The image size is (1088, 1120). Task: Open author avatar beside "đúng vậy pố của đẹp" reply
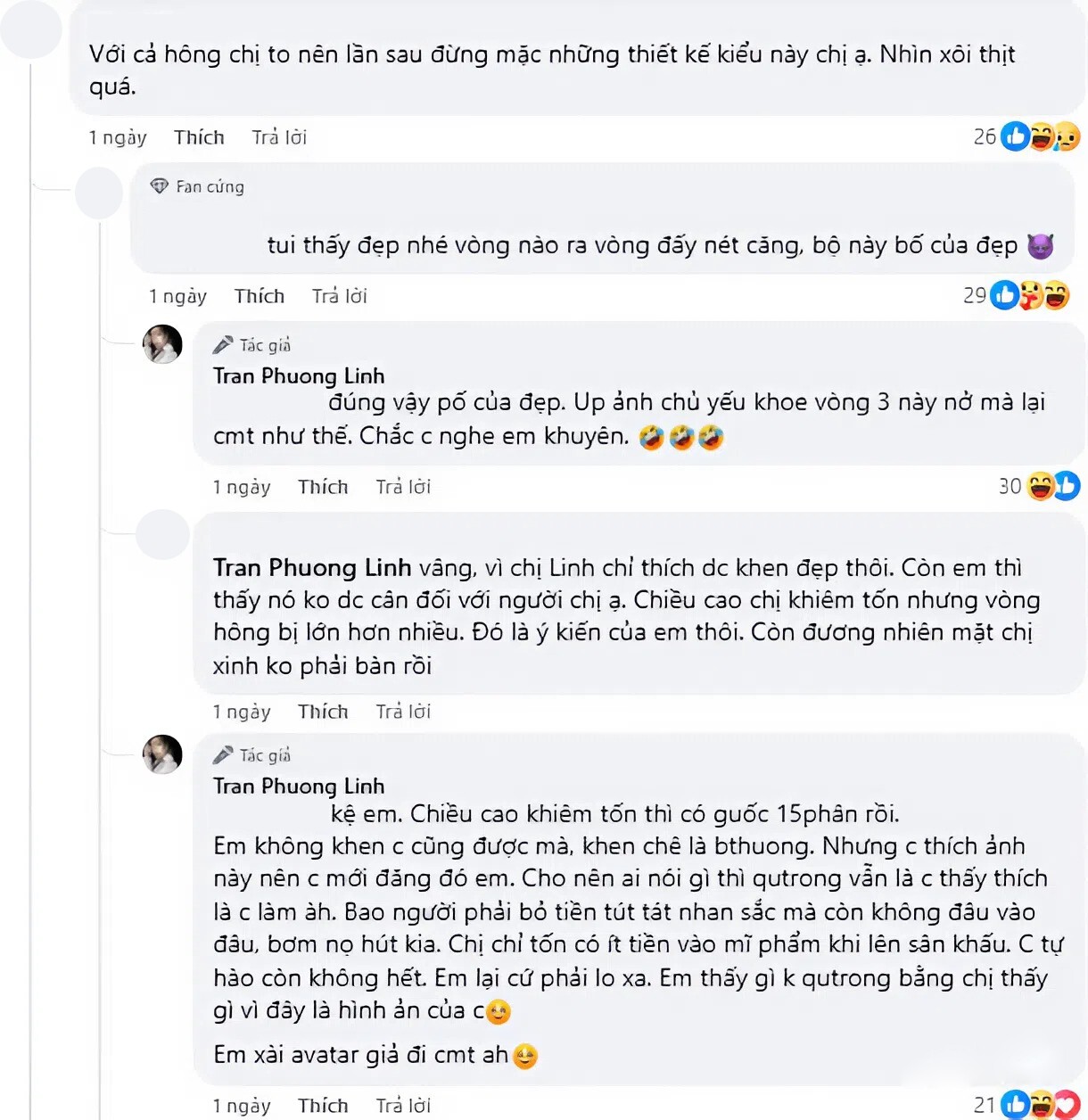162,344
